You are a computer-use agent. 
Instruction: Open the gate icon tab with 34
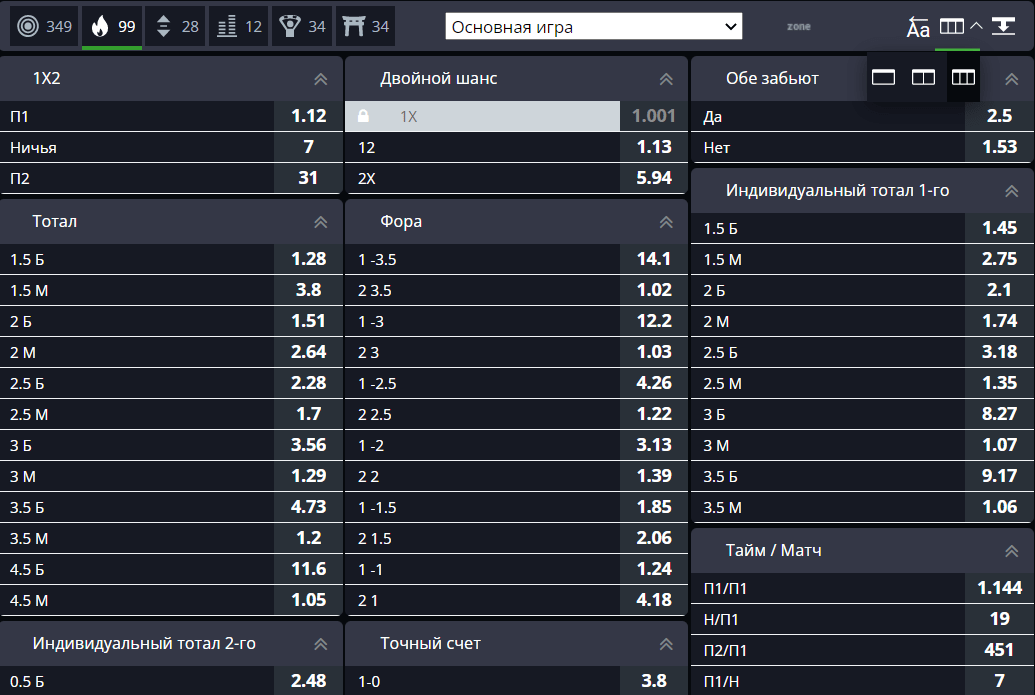(x=365, y=26)
